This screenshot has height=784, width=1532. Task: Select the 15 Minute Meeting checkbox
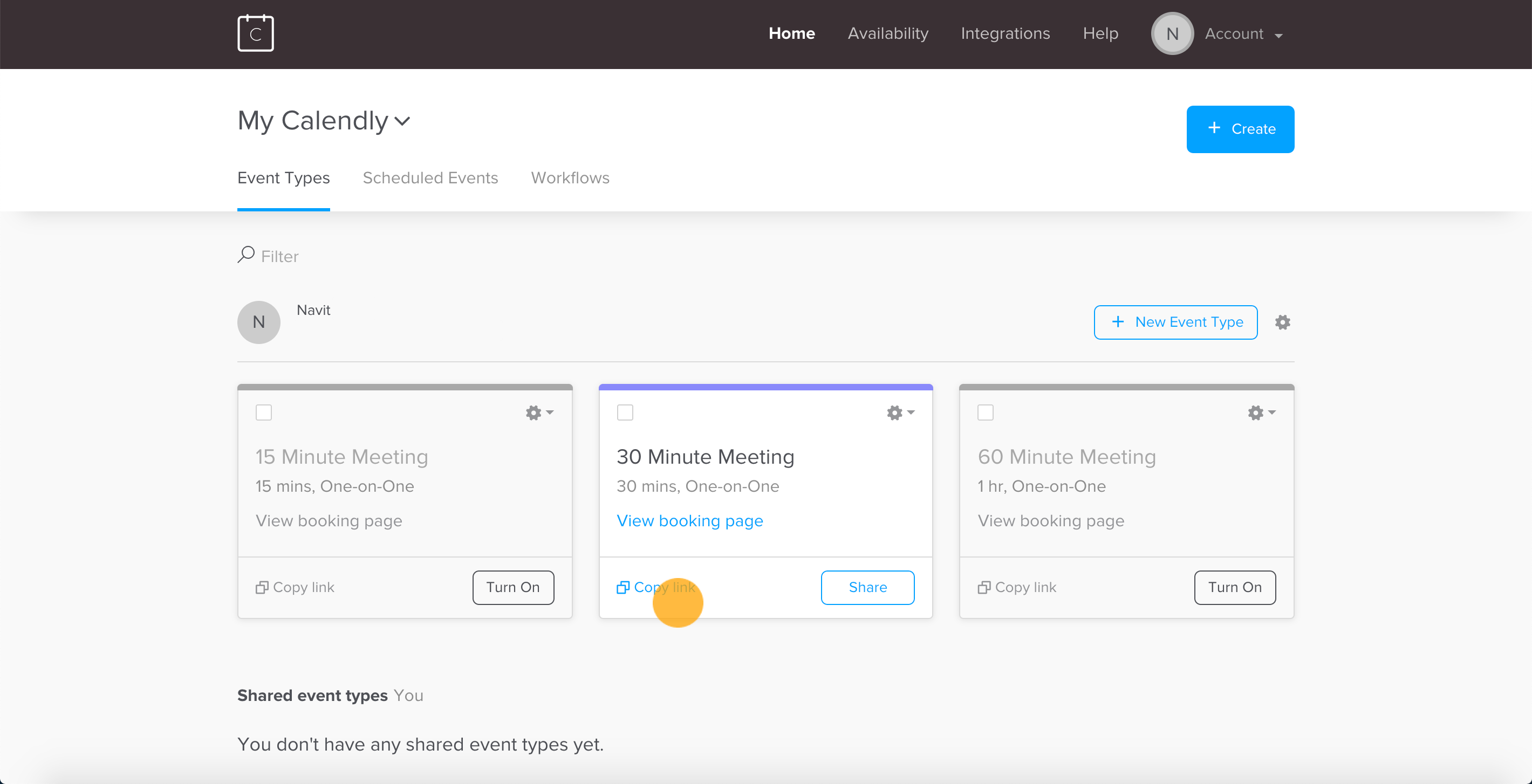coord(263,412)
